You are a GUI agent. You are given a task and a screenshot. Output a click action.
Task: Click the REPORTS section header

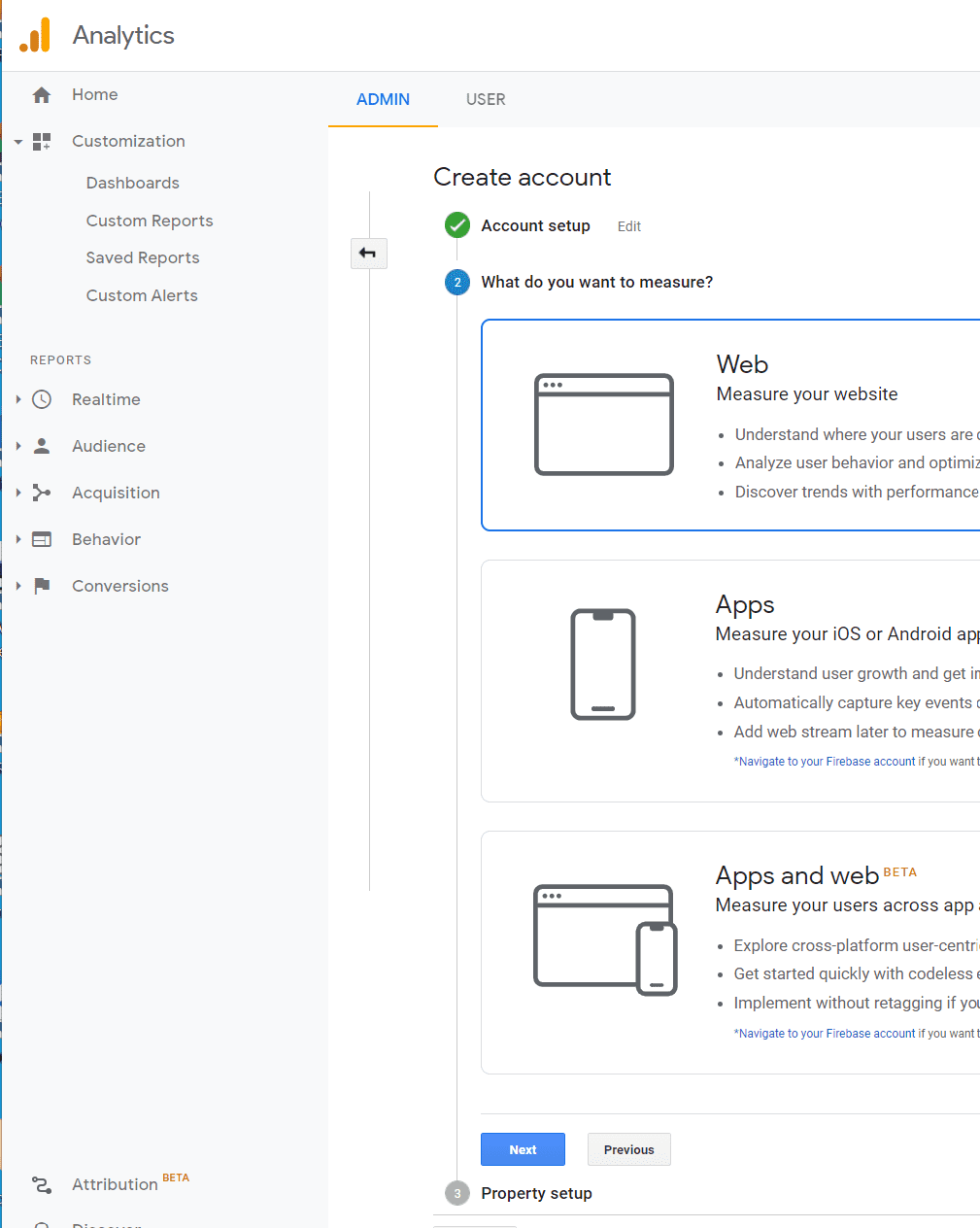click(60, 360)
